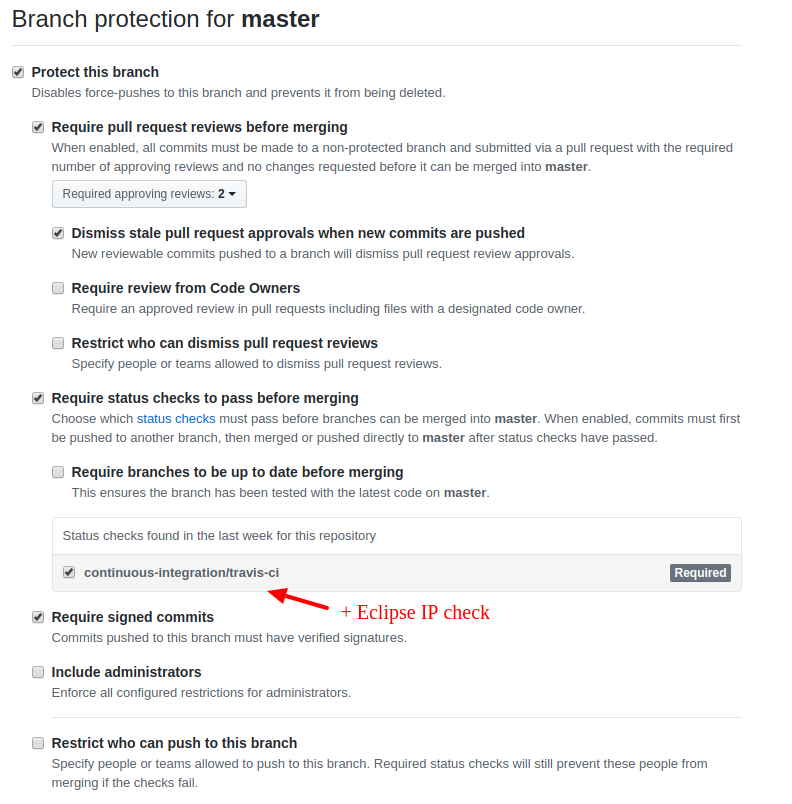Click the gray Required badge
The image size is (792, 804).
coord(700,572)
